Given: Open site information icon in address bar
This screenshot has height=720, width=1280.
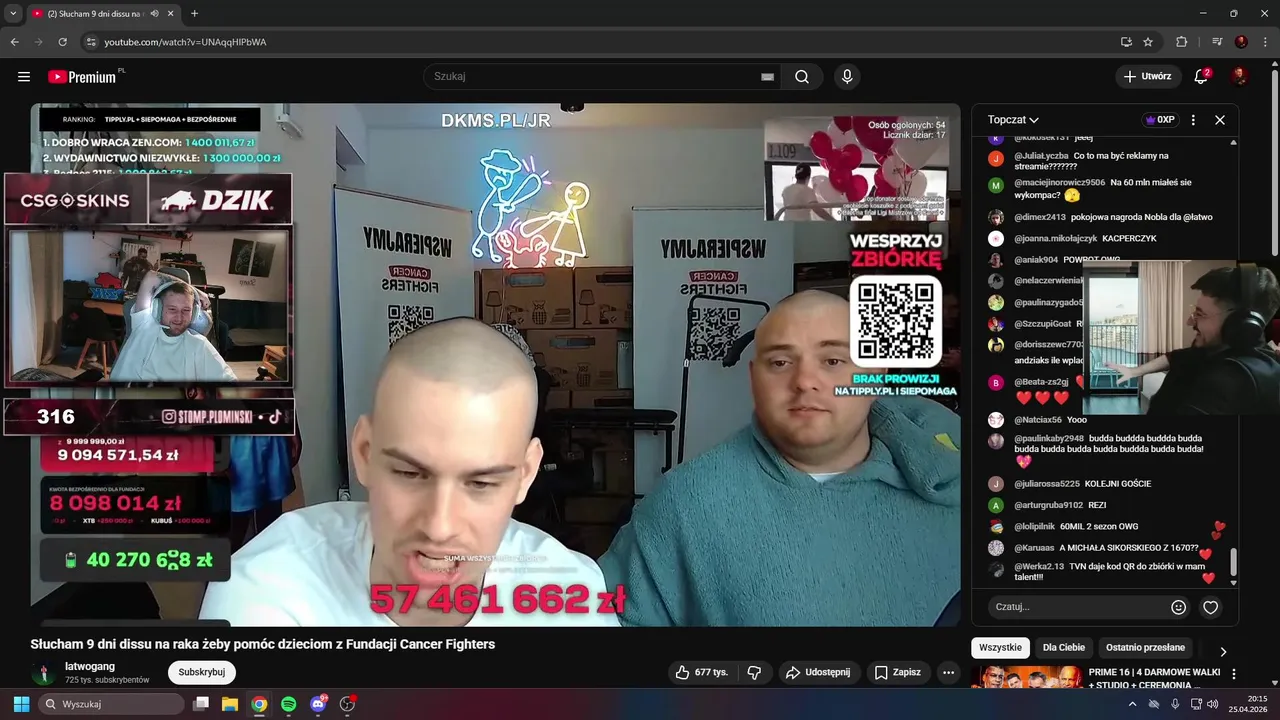Looking at the screenshot, I should [91, 42].
